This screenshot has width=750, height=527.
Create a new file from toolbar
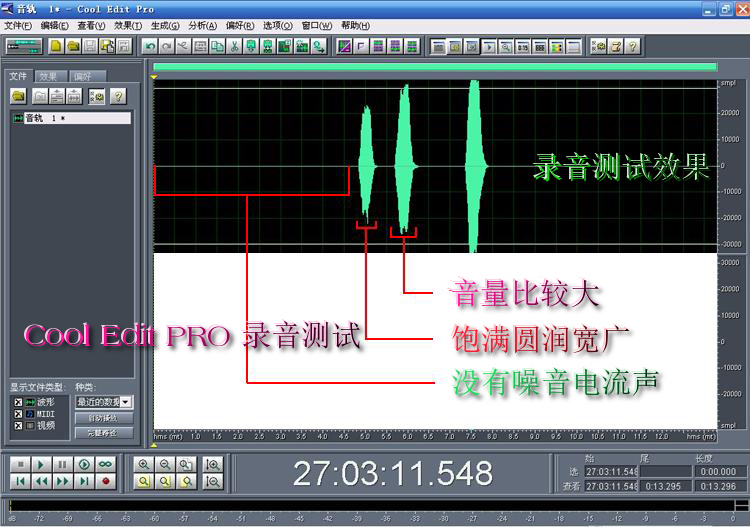pyautogui.click(x=56, y=46)
